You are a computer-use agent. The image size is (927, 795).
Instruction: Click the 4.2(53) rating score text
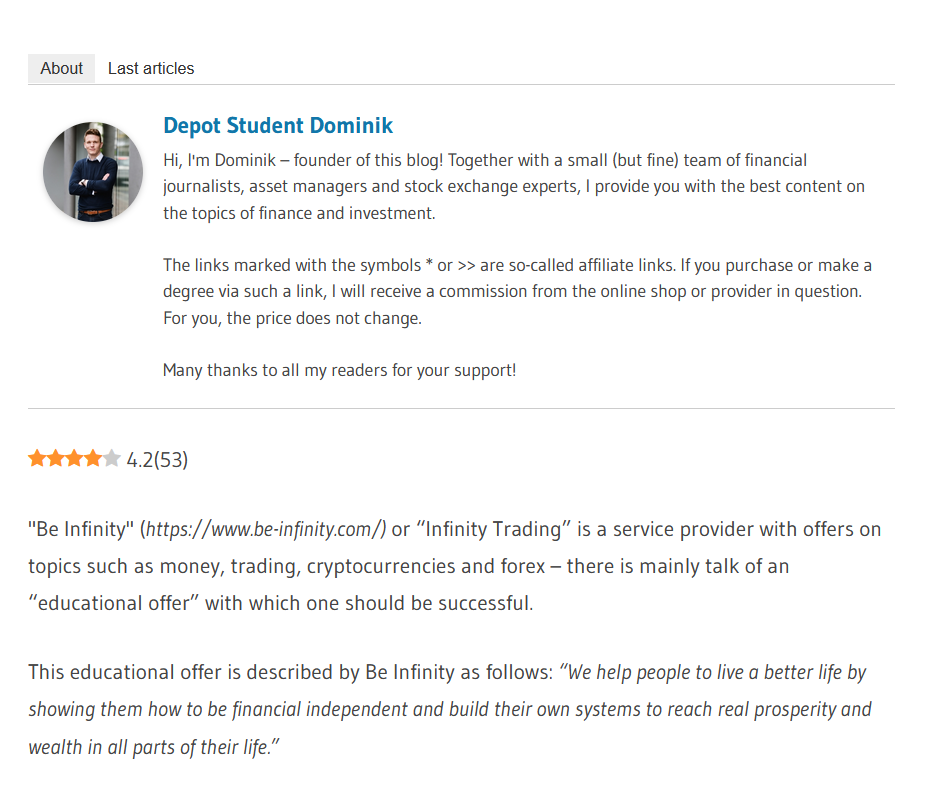(x=157, y=460)
